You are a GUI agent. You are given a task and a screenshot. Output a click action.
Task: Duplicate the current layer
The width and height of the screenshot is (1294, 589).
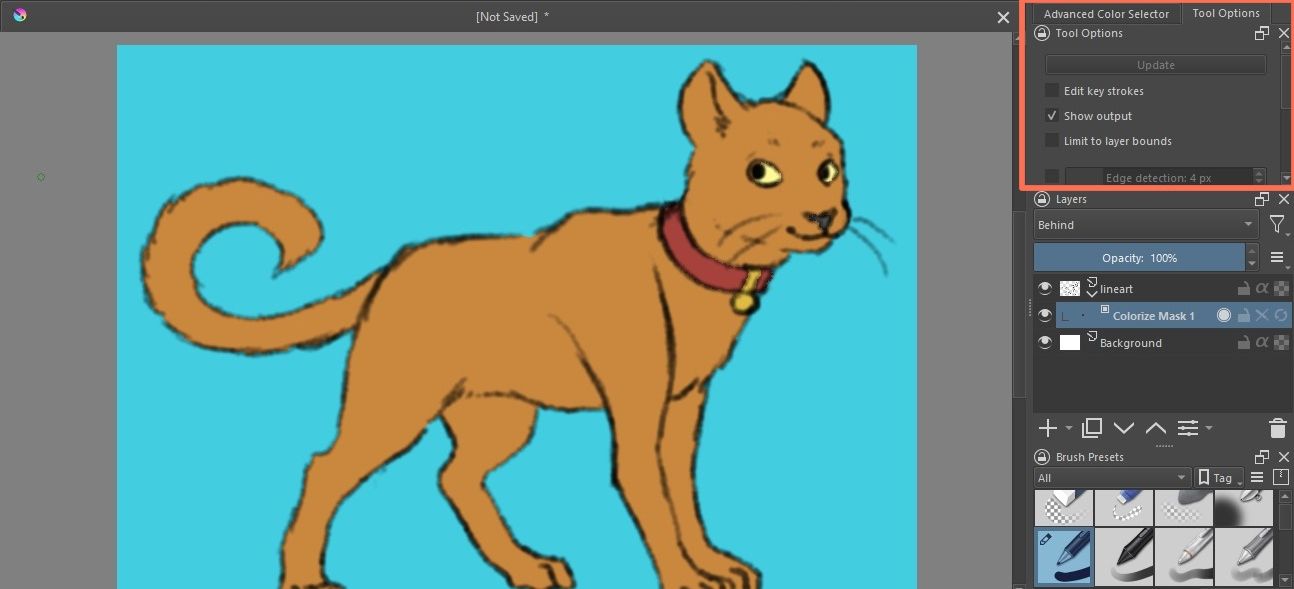(1092, 428)
